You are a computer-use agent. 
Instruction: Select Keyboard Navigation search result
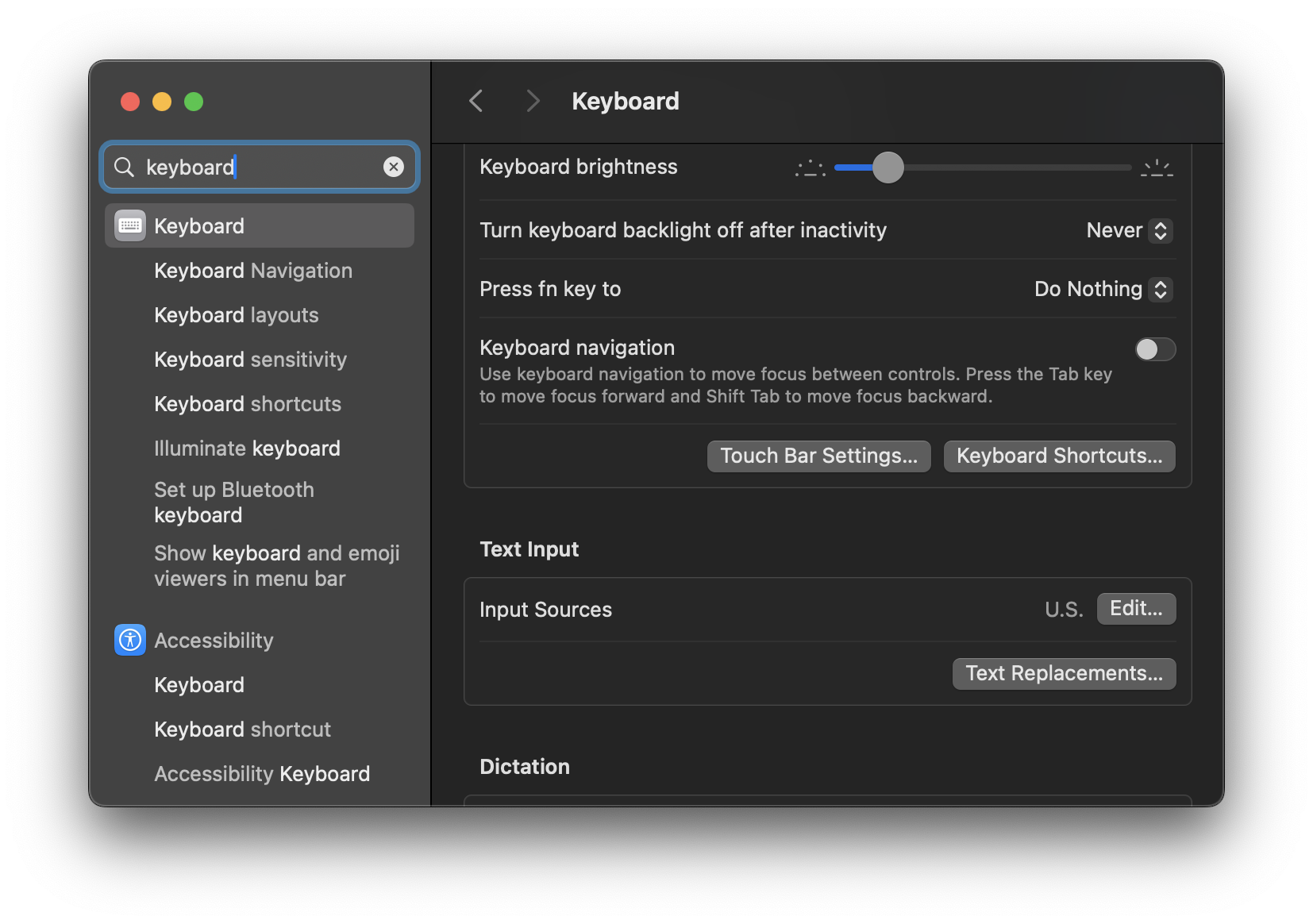pos(253,271)
